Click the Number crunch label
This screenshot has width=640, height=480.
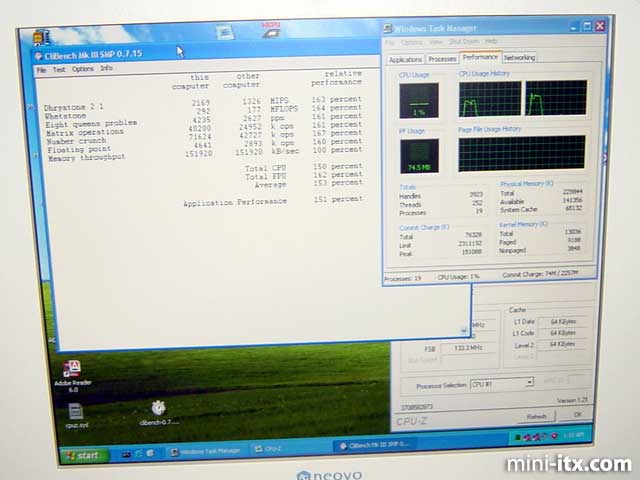pyautogui.click(x=76, y=141)
